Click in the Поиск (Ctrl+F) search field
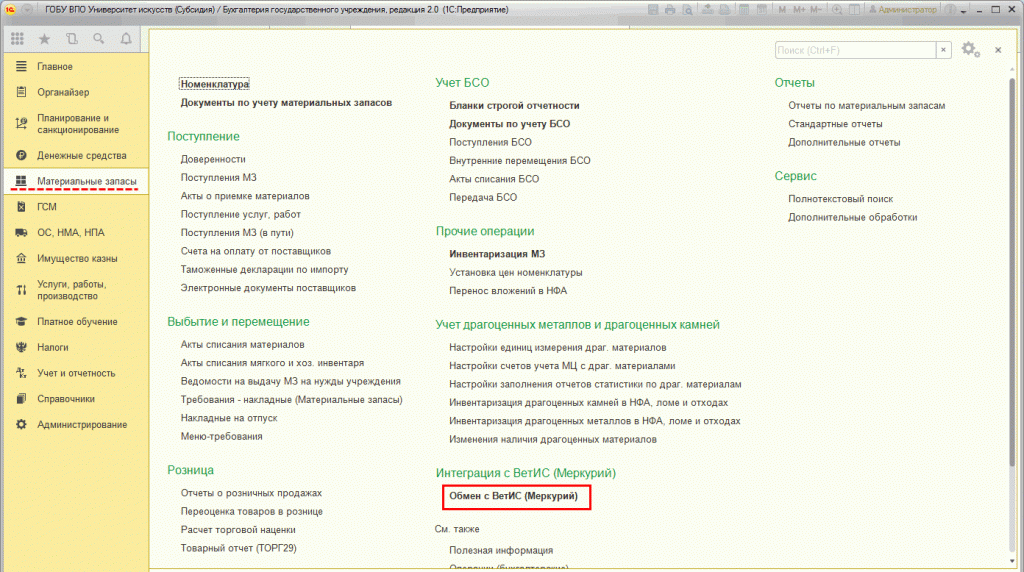The height and width of the screenshot is (572, 1024). 854,49
